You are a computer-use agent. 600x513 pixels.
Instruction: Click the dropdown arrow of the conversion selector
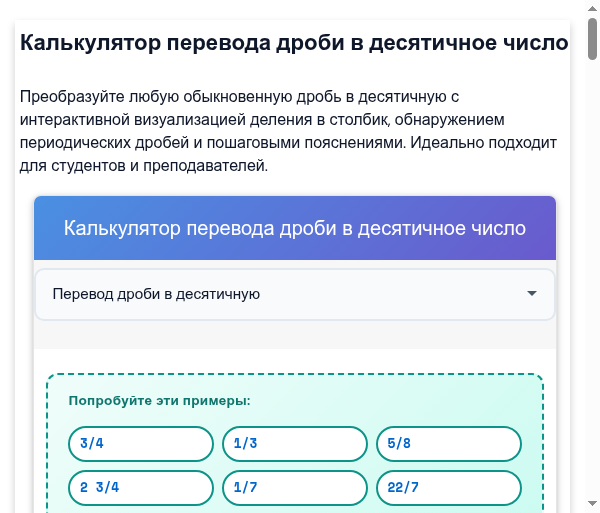pos(532,294)
